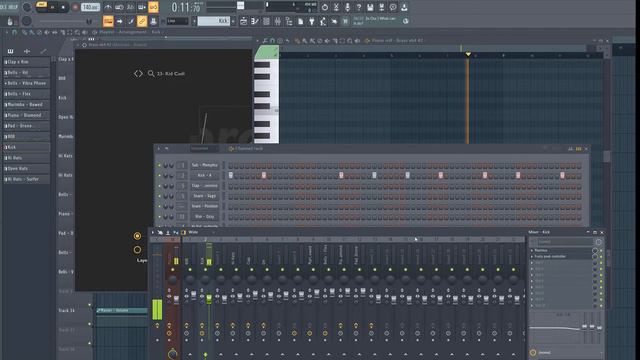Select Clap x Rim in the picker list
This screenshot has width=640, height=360.
[27, 62]
